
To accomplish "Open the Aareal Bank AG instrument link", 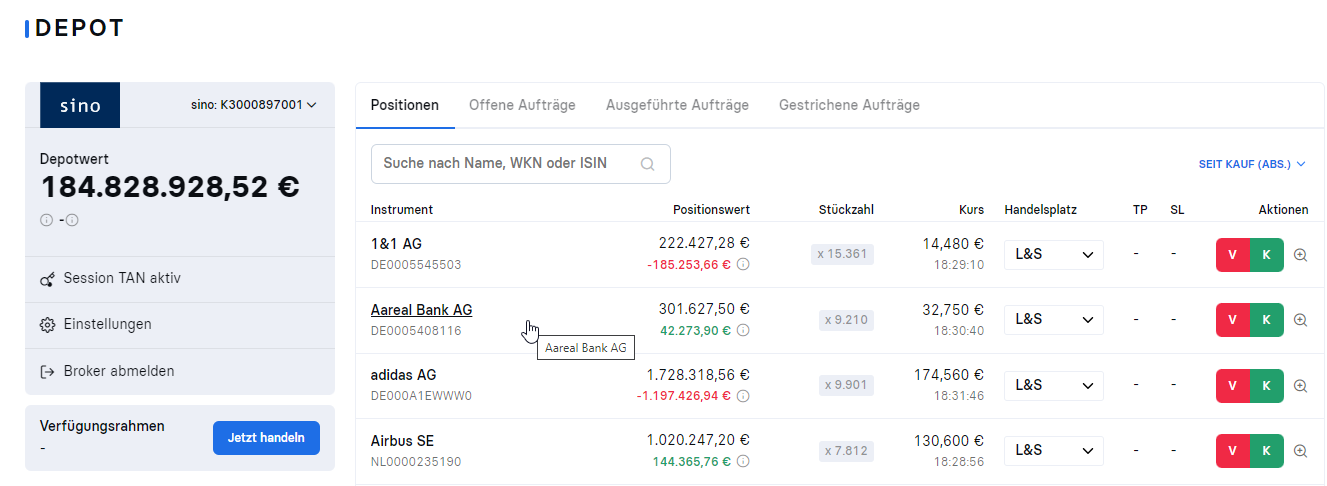I will point(421,310).
